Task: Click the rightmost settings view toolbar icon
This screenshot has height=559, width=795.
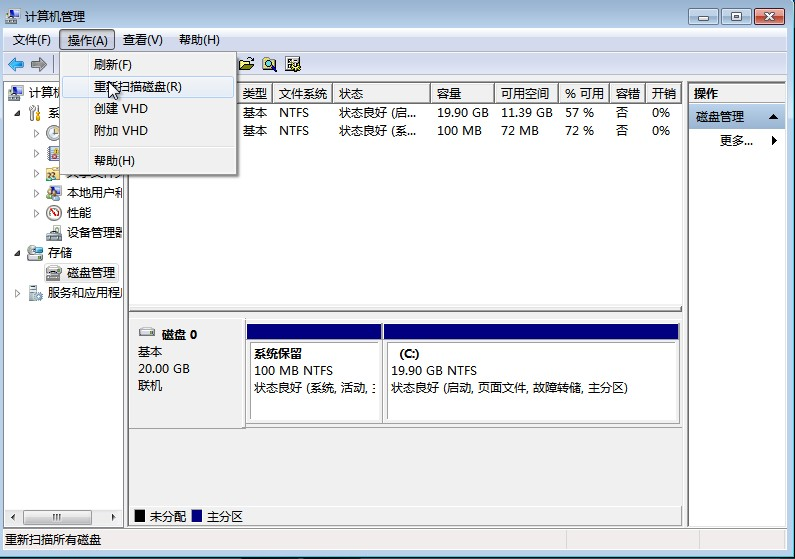Action: coord(293,64)
